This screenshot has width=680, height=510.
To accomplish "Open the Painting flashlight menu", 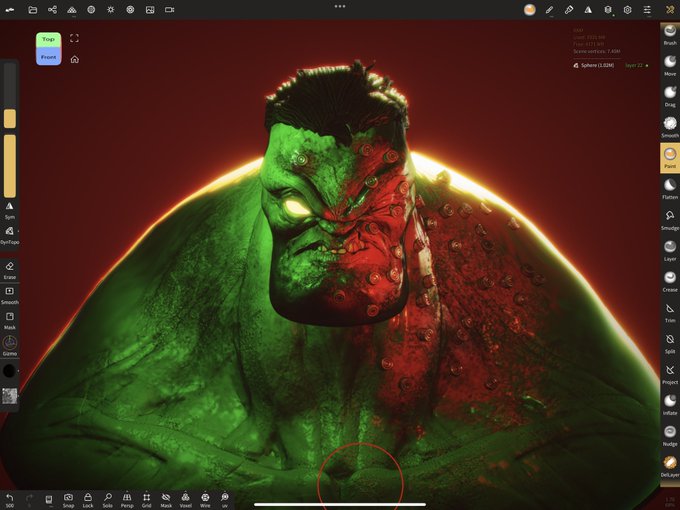I will point(569,10).
